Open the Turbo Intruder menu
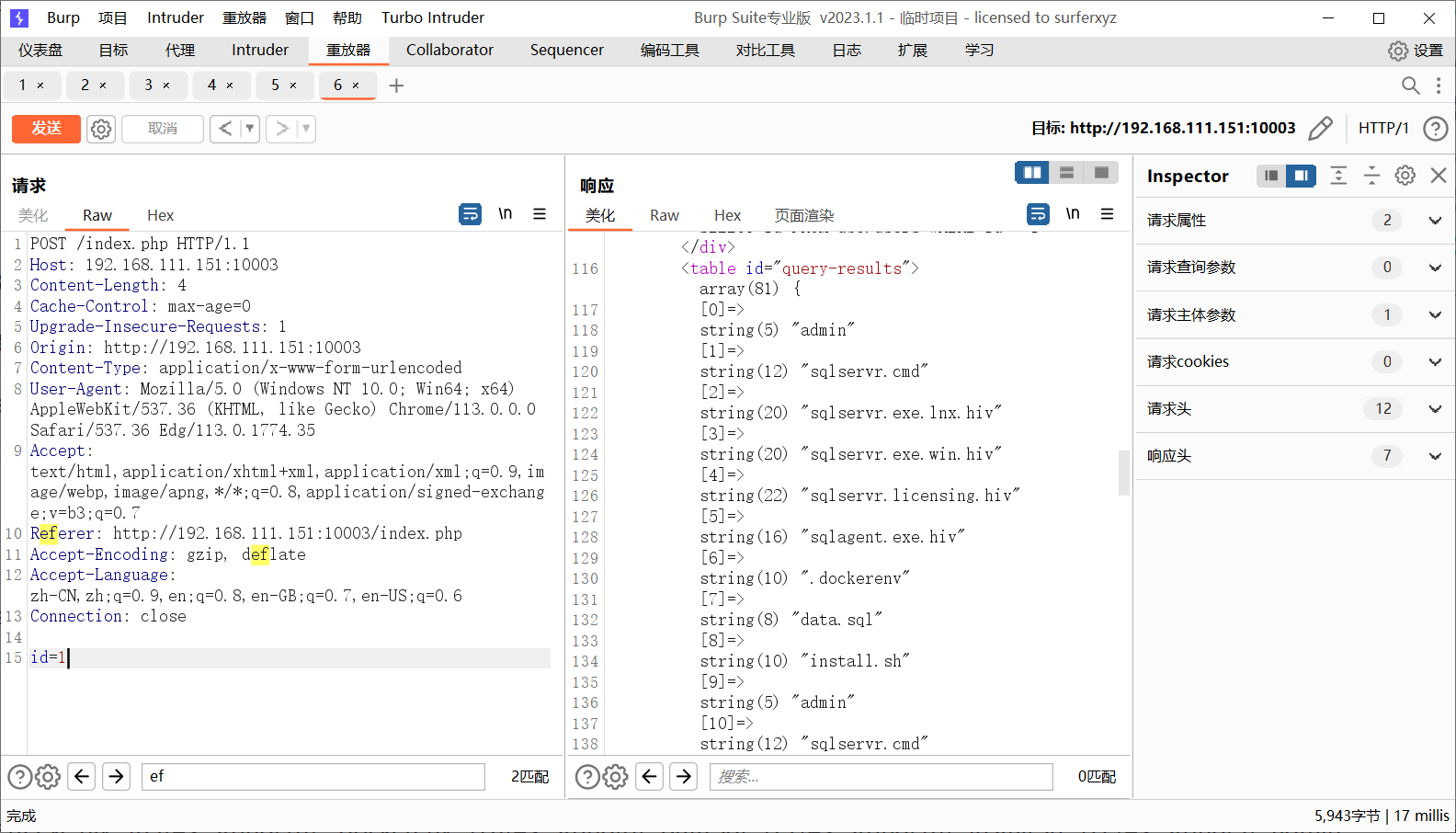This screenshot has width=1456, height=833. tap(433, 17)
